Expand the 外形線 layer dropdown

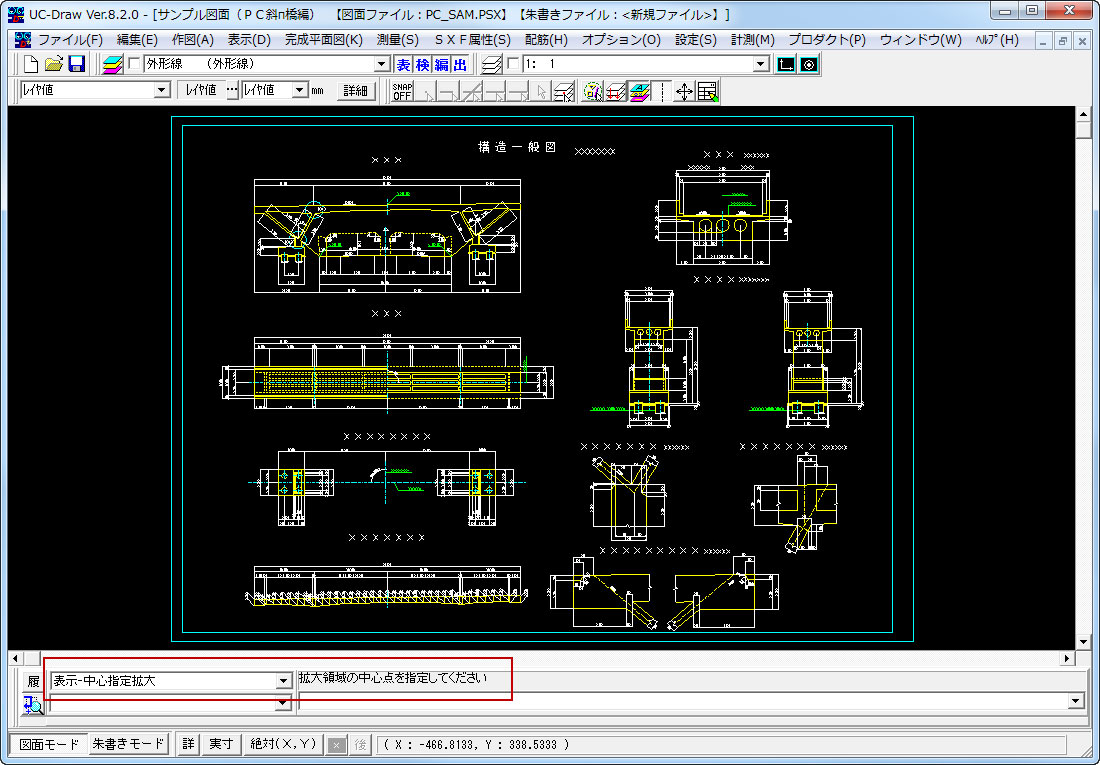coord(381,64)
